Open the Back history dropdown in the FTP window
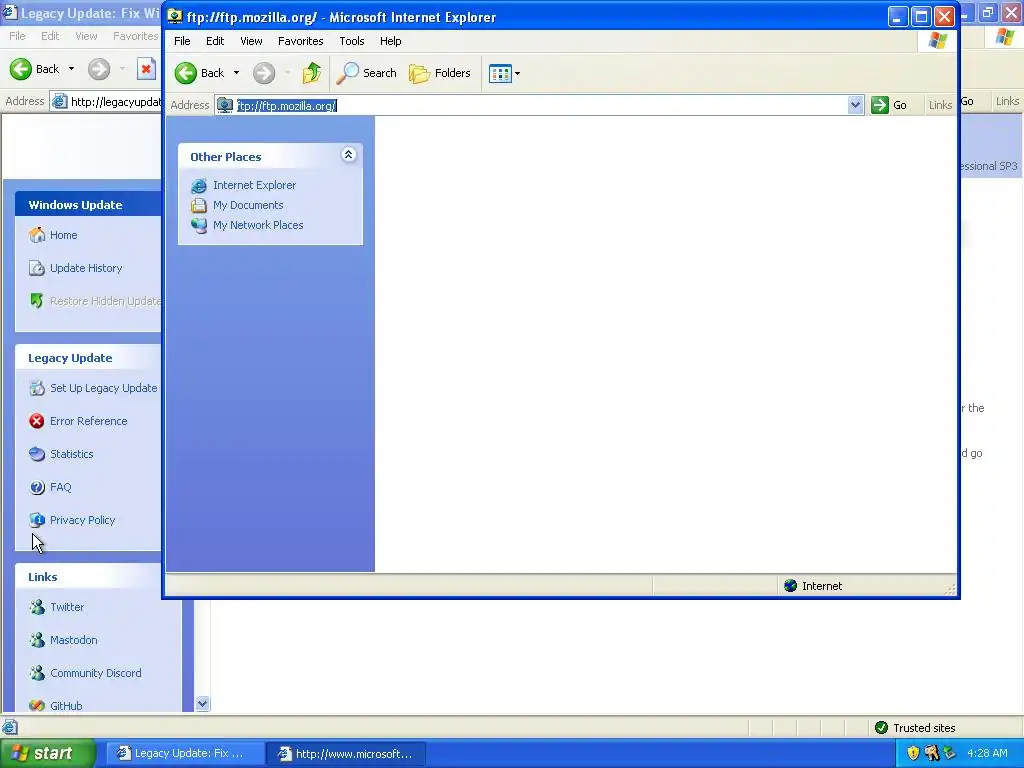This screenshot has height=768, width=1024. click(x=236, y=73)
